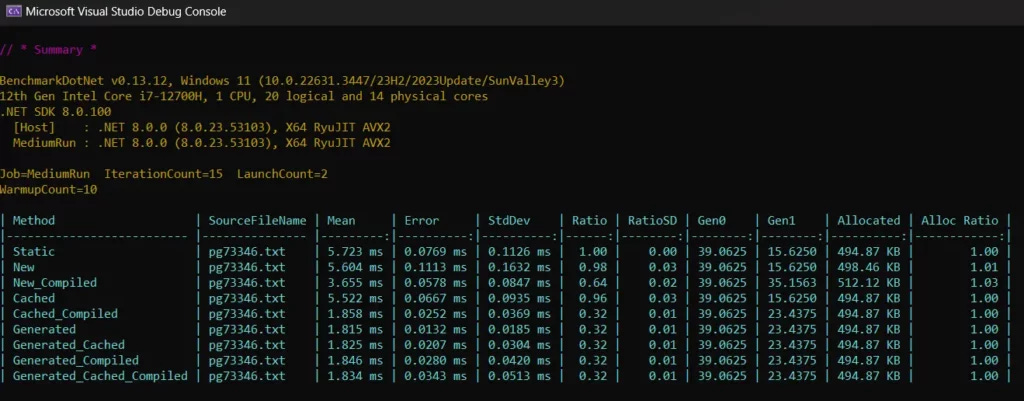Click the Ratio column header
The width and height of the screenshot is (1024, 401).
tap(589, 221)
